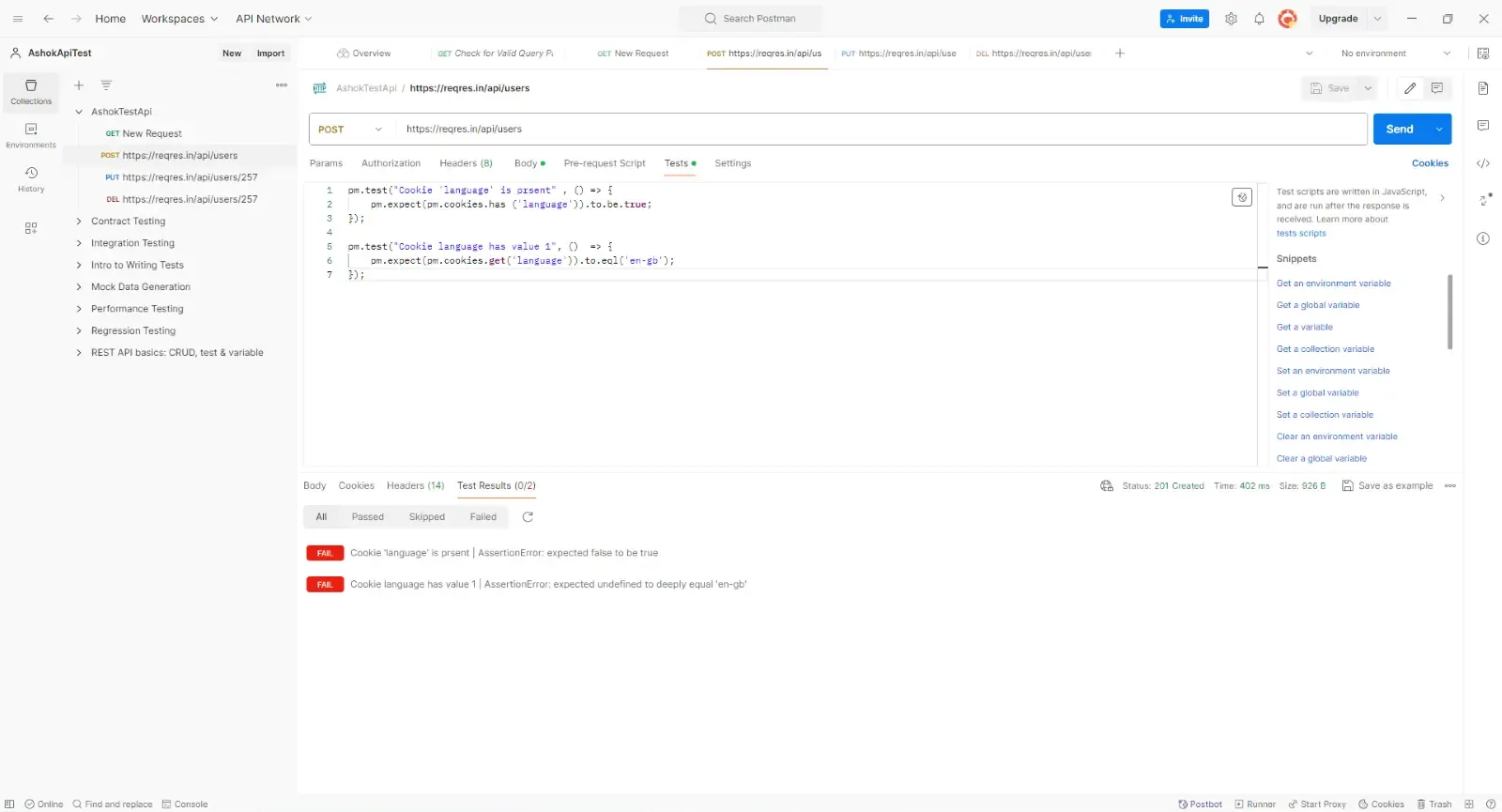This screenshot has height=812, width=1502.
Task: Open the user avatar profile menu
Action: [1288, 19]
